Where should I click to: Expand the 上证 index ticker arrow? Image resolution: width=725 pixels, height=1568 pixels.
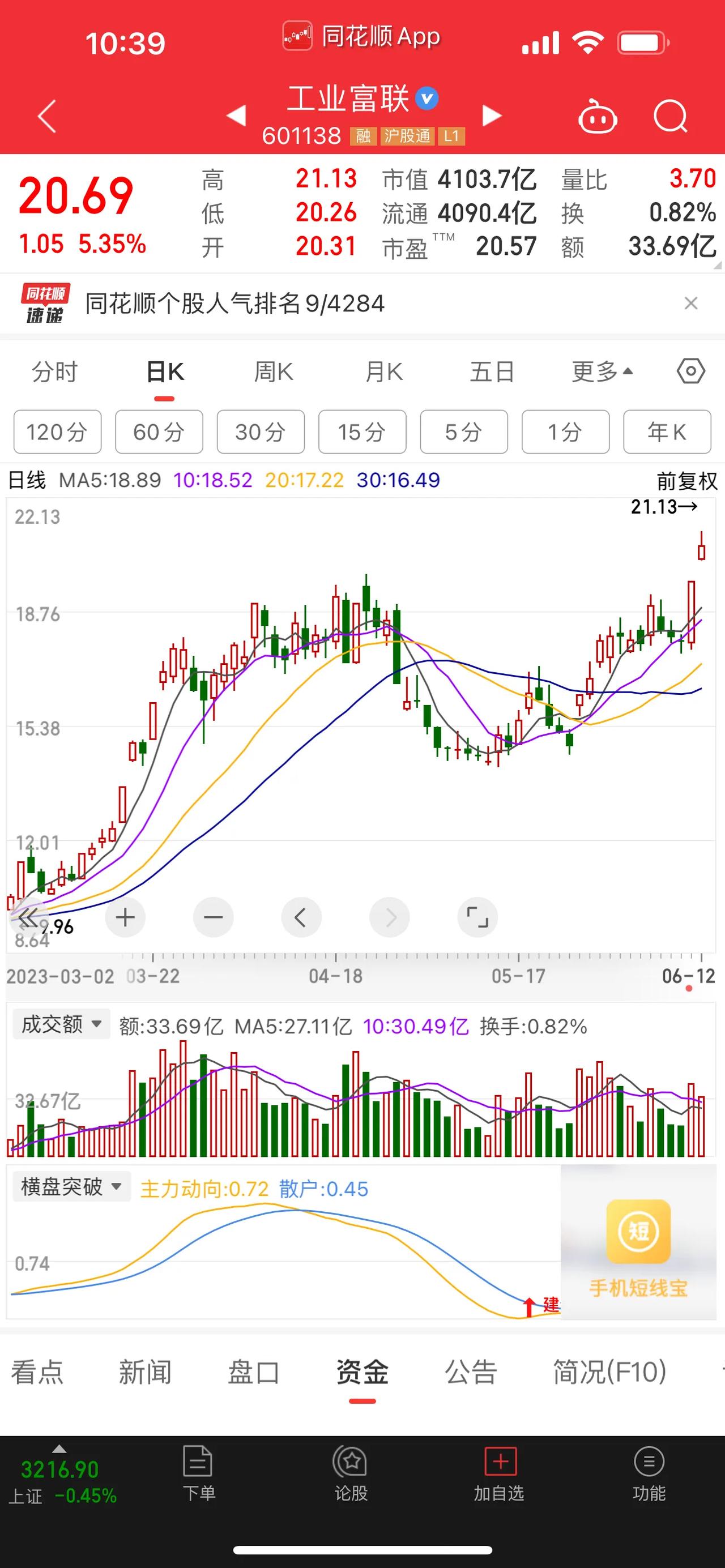point(59,1449)
